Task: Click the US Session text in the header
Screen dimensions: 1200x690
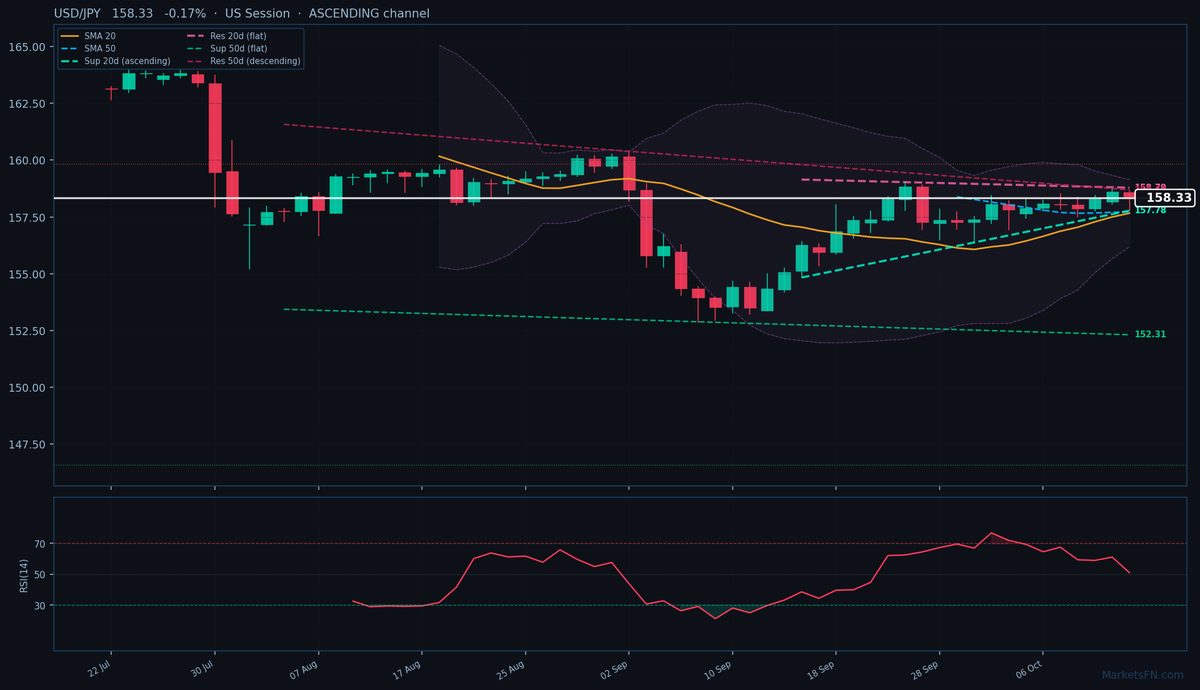Action: [x=258, y=14]
